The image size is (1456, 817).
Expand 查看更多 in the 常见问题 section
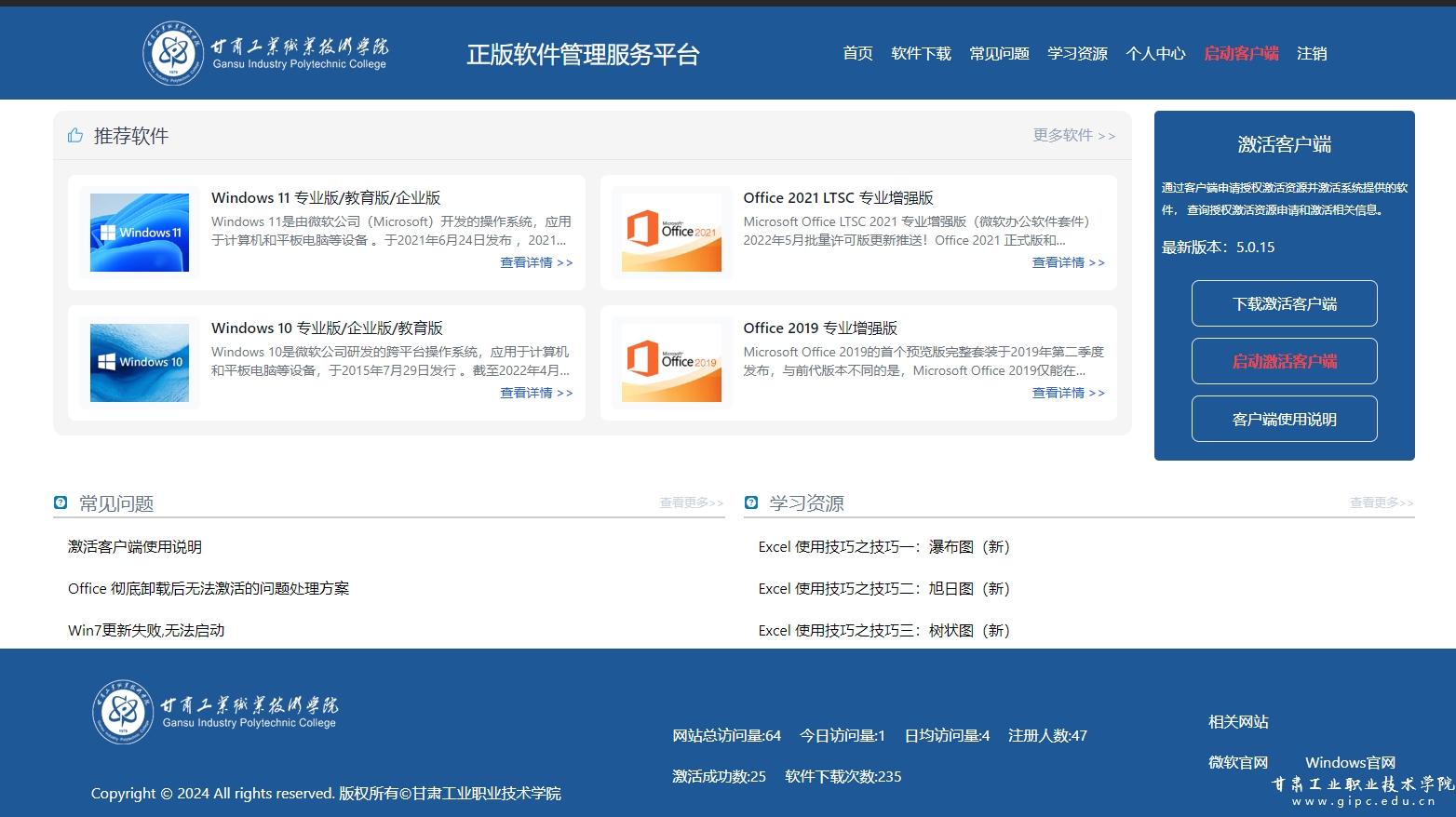pos(691,502)
